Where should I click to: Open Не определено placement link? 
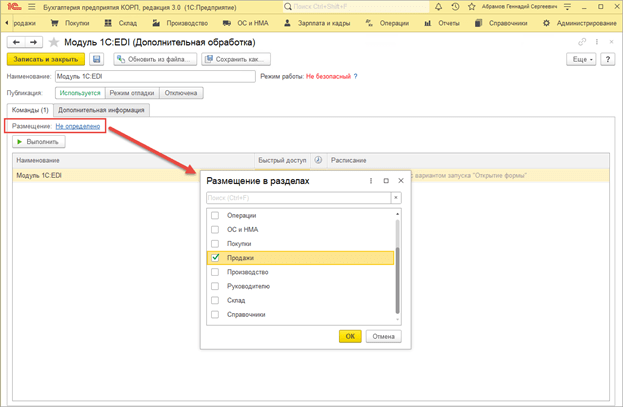(x=78, y=126)
